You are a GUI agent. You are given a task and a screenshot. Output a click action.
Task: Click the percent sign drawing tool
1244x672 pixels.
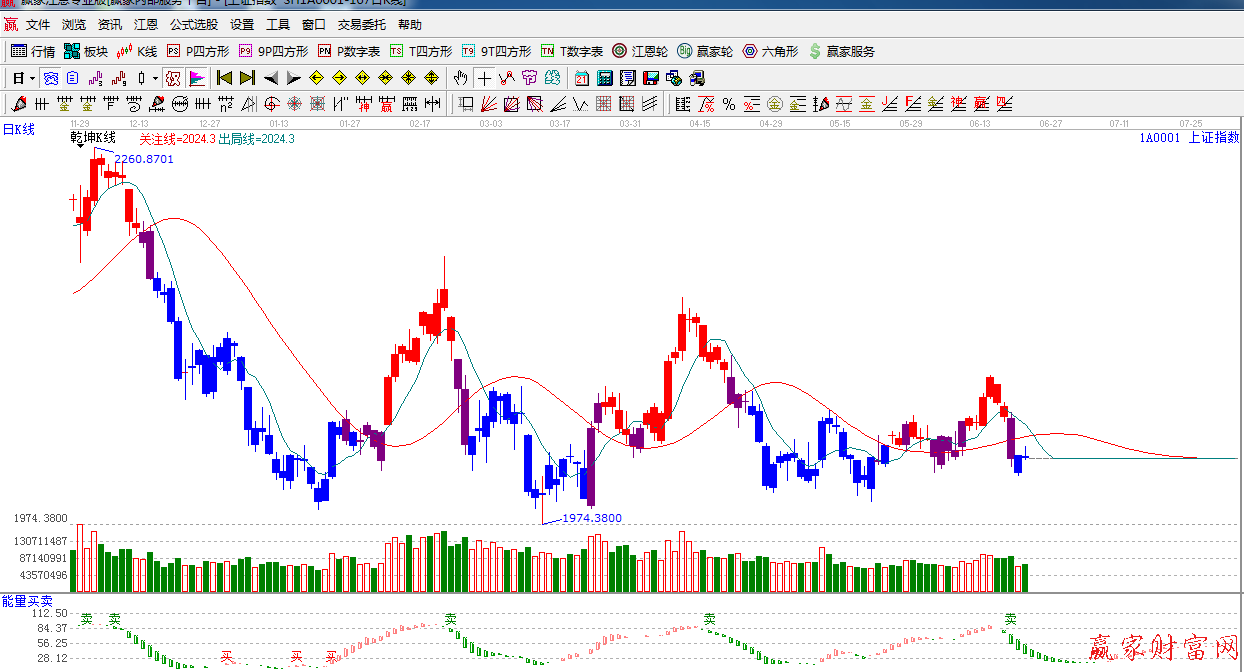point(729,104)
